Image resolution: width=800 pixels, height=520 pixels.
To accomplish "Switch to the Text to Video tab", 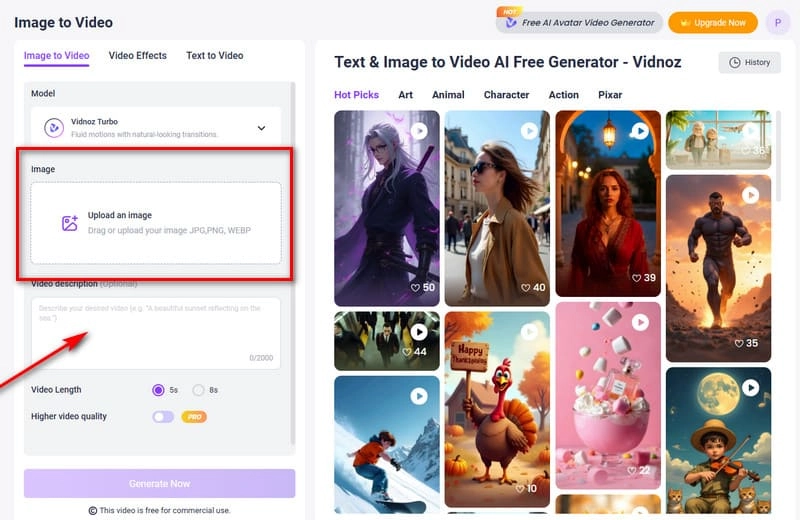I will 214,56.
